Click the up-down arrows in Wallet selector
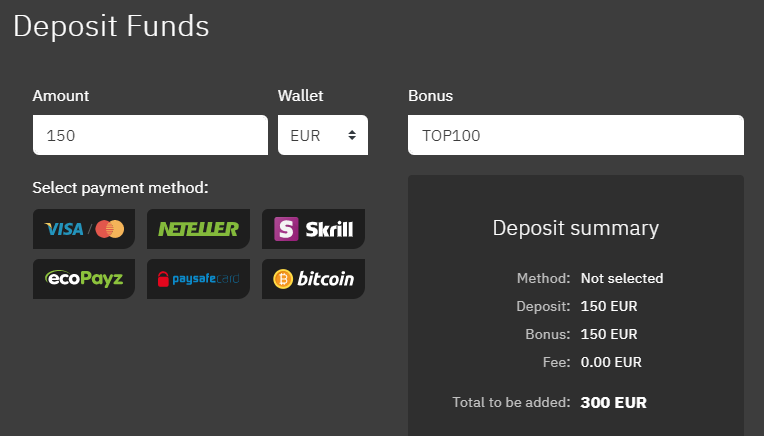The width and height of the screenshot is (764, 436). [352, 135]
